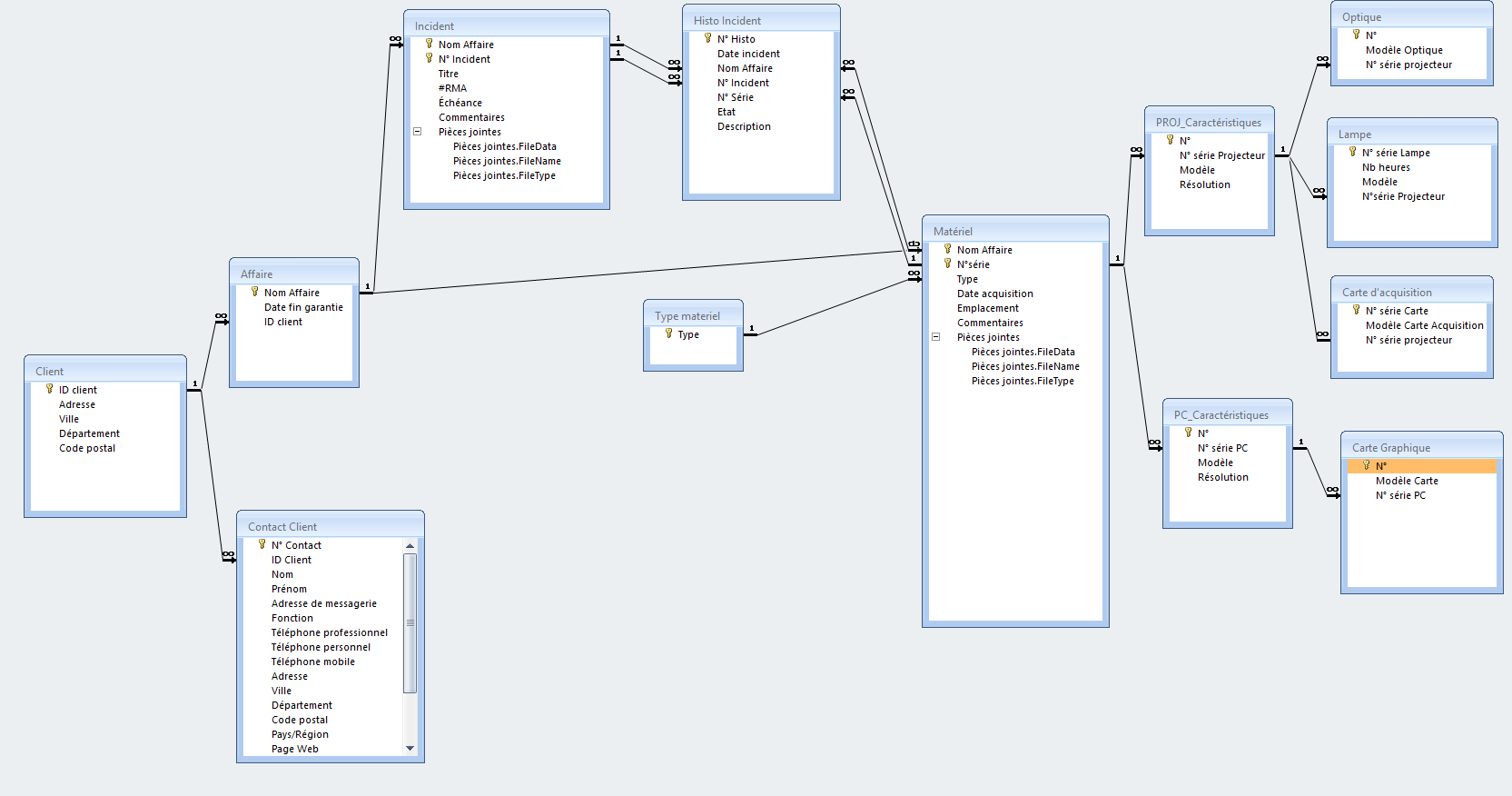Click the key icon beside N°série in Matériel
The height and width of the screenshot is (796, 1512).
[947, 264]
